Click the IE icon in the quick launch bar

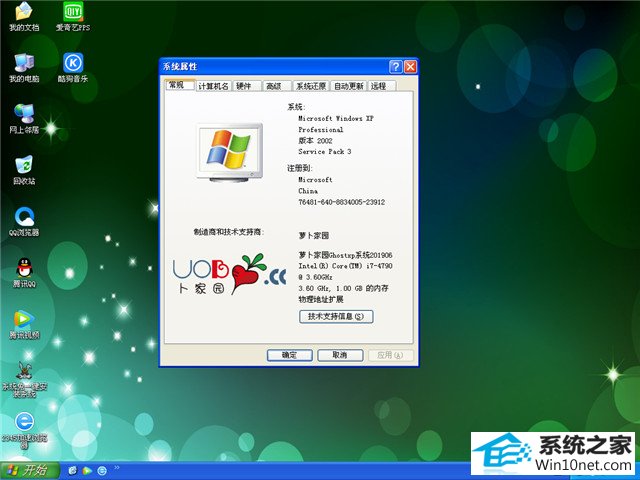pos(73,471)
